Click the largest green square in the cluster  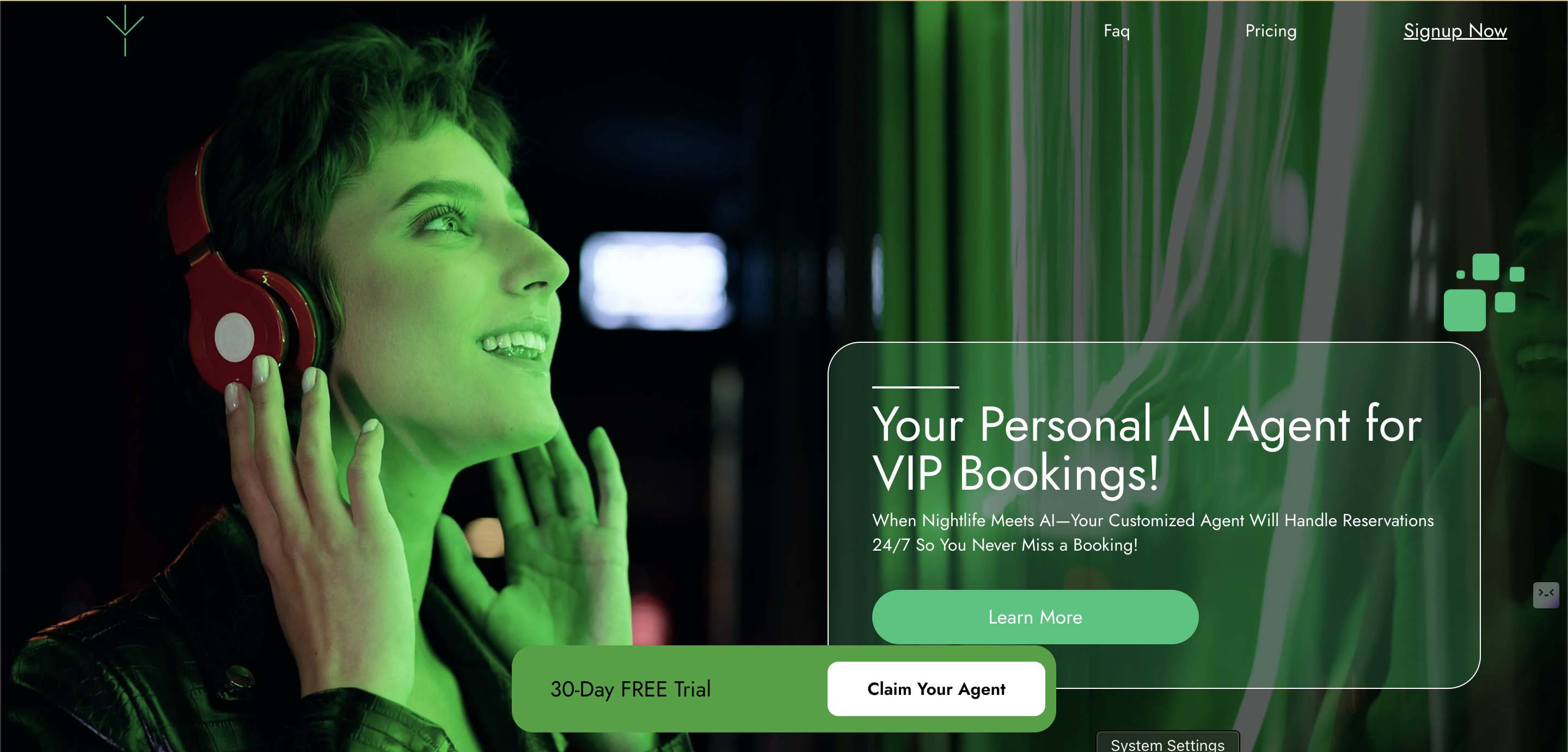pyautogui.click(x=1465, y=310)
